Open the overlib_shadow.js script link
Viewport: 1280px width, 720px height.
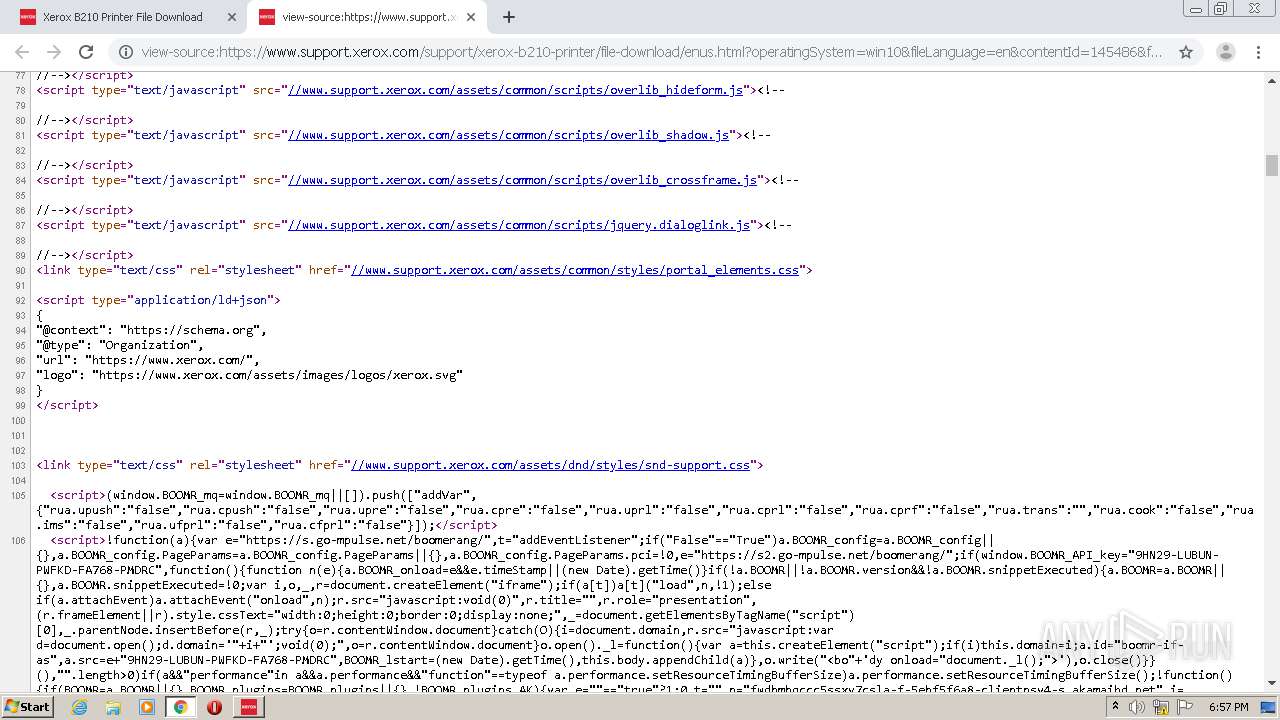[x=509, y=135]
